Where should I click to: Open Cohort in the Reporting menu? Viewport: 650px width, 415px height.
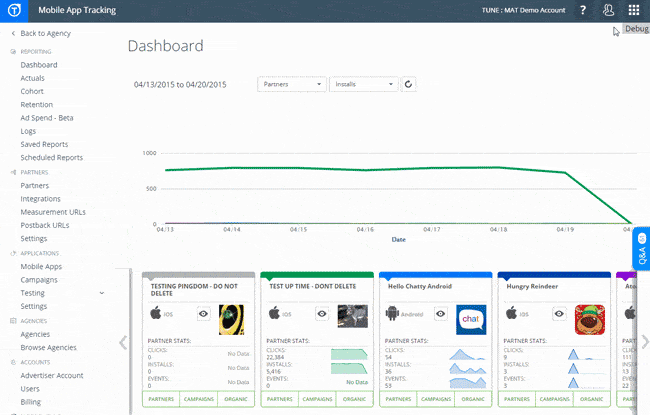(x=32, y=91)
